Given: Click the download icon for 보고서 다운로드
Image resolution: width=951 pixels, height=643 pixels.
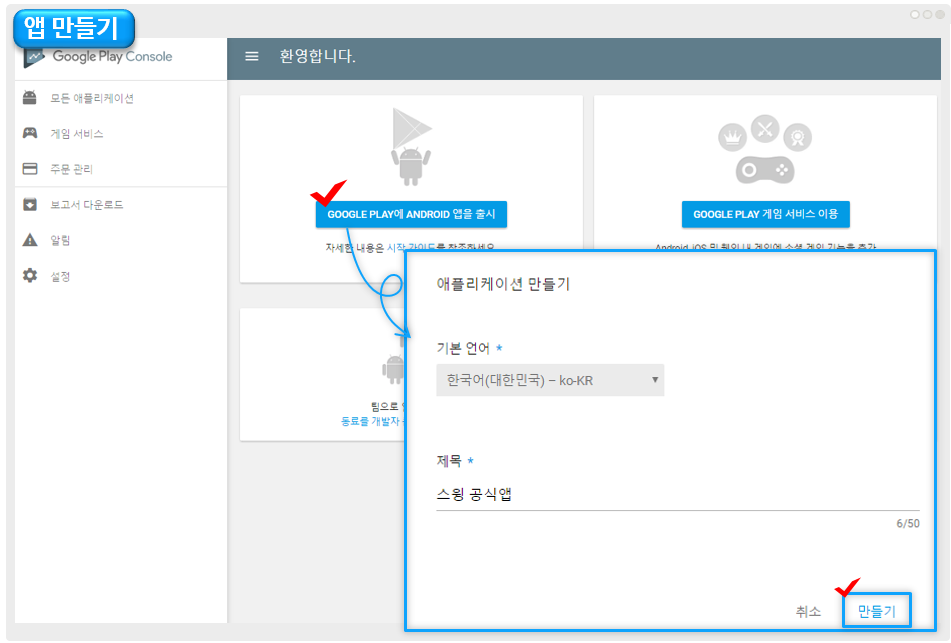Looking at the screenshot, I should (30, 204).
